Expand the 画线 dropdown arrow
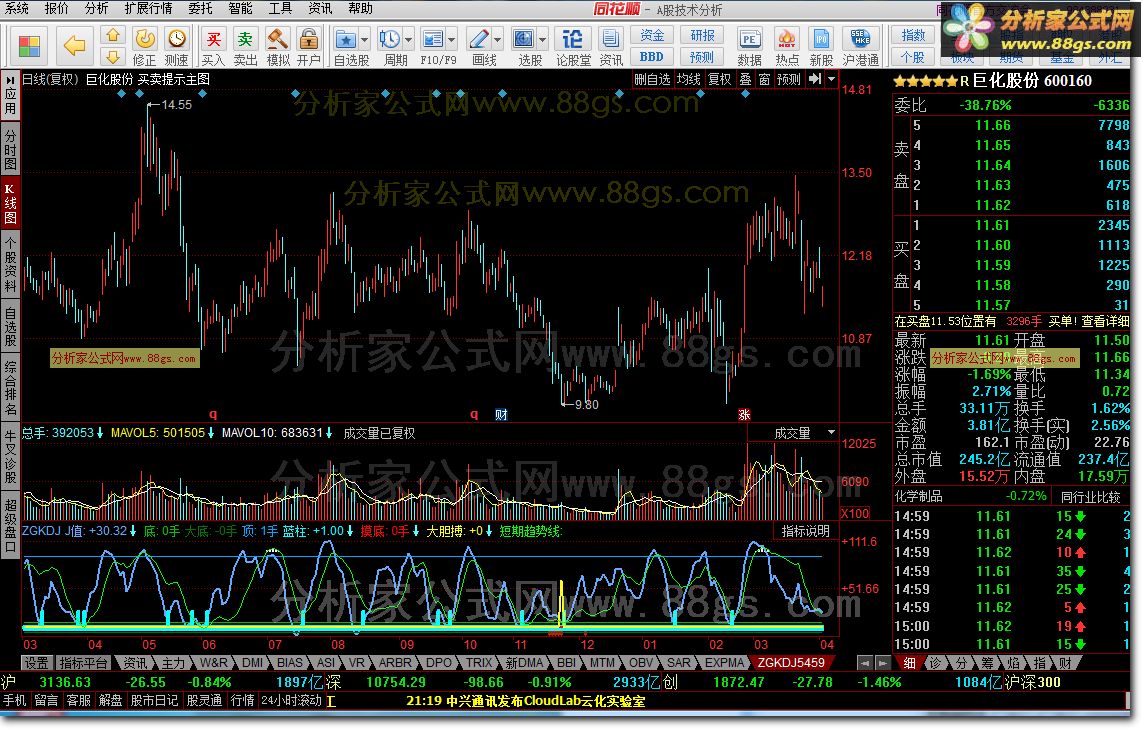The height and width of the screenshot is (729, 1143). (498, 39)
